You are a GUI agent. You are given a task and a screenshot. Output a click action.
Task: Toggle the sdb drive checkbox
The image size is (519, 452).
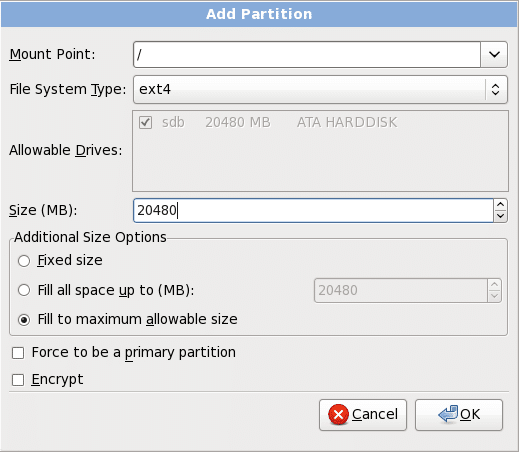(x=145, y=122)
